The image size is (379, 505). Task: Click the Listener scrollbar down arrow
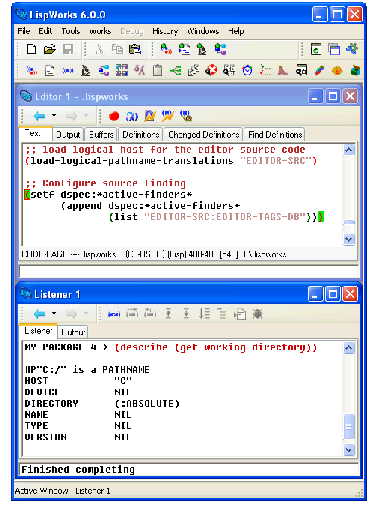click(349, 450)
